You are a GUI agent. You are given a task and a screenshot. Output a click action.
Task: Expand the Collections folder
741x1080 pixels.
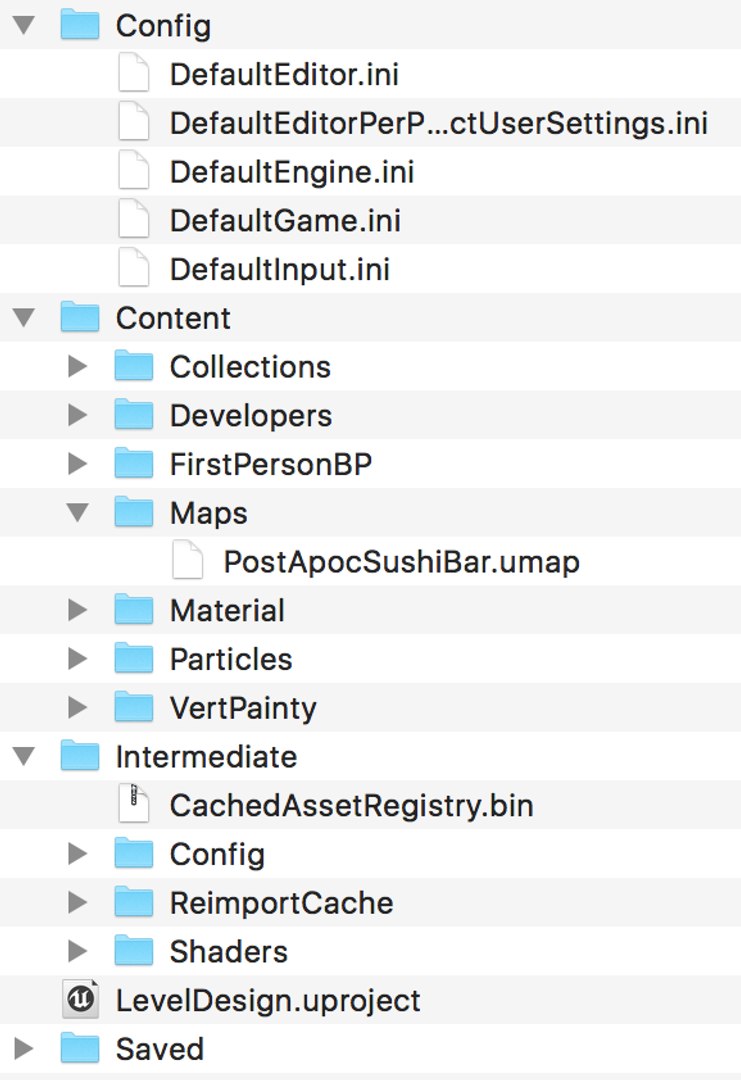click(78, 367)
